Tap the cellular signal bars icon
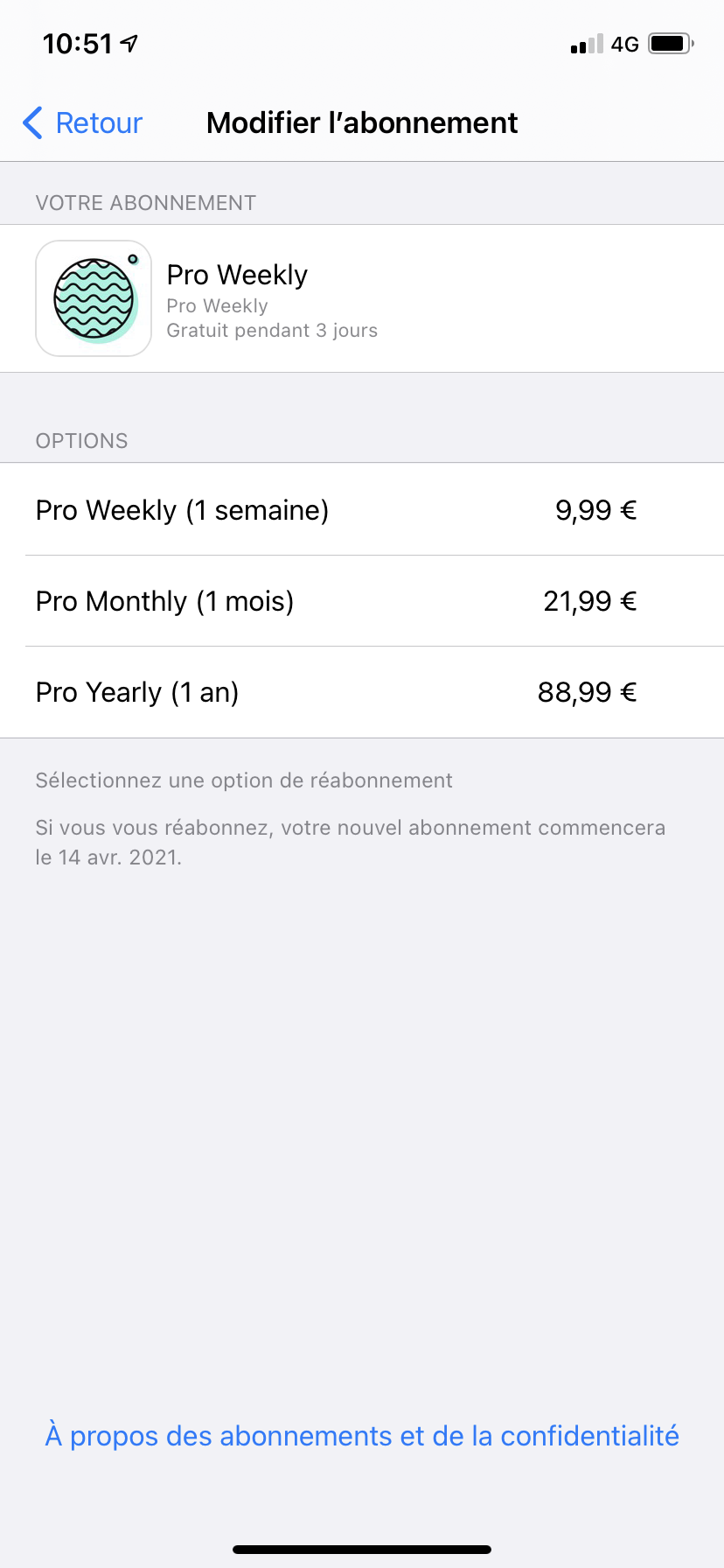The width and height of the screenshot is (724, 1568). pyautogui.click(x=587, y=44)
